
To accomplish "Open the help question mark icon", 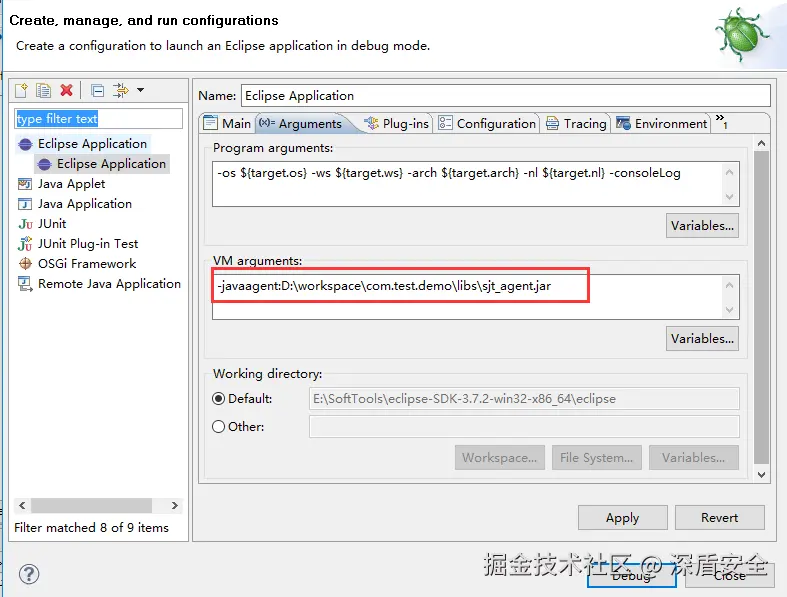I will [x=29, y=574].
